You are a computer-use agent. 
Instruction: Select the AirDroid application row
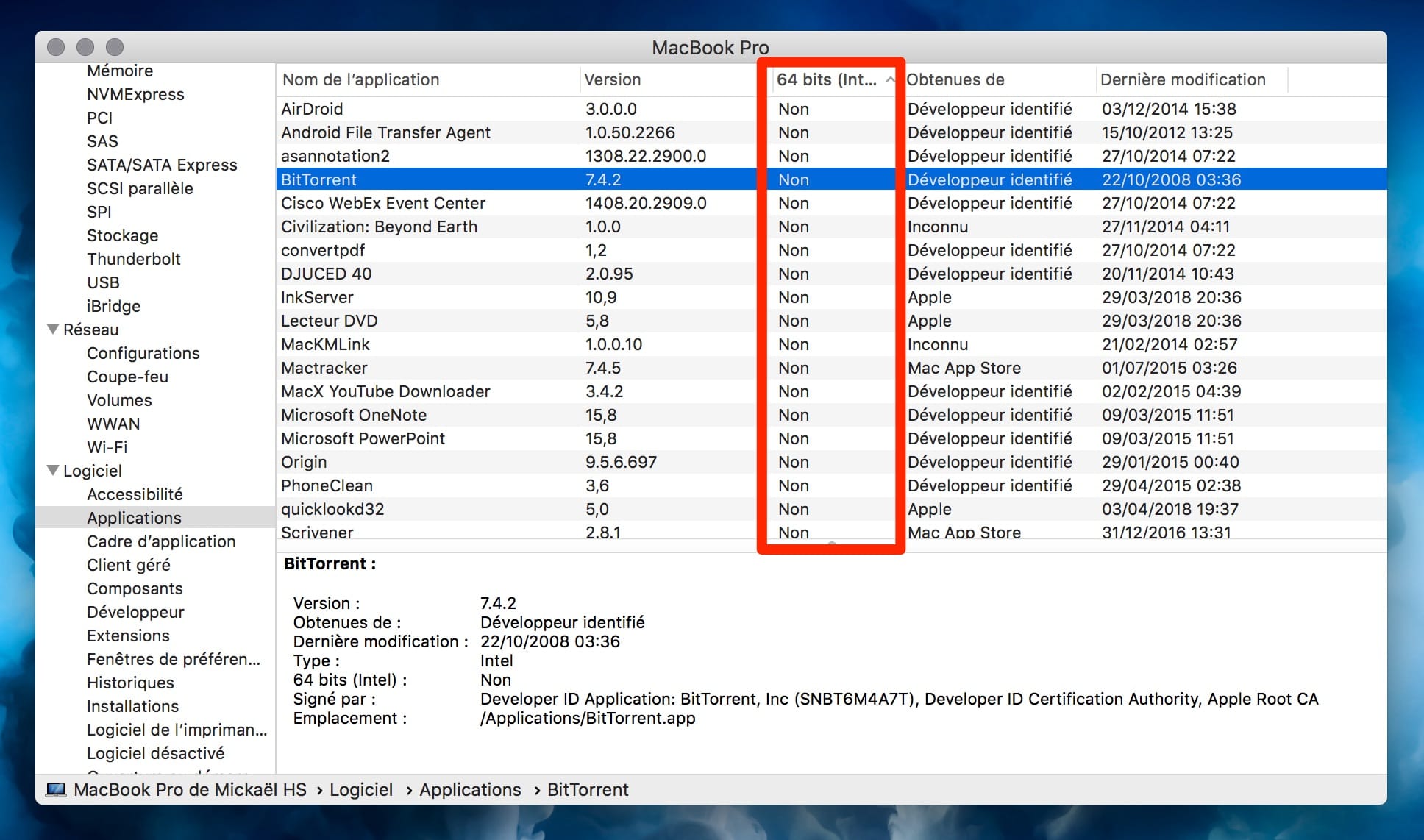coord(831,109)
